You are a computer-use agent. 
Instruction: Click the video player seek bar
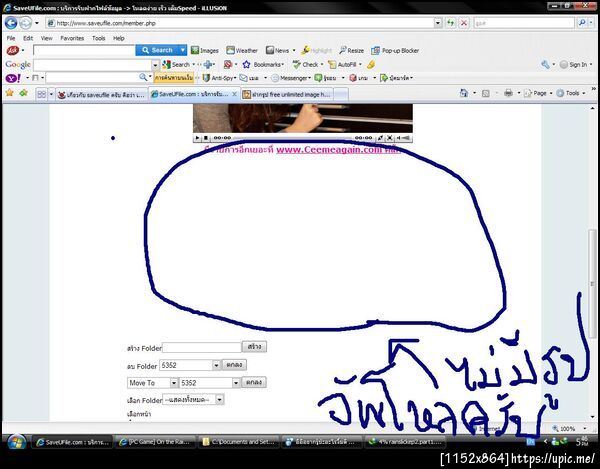[293, 138]
